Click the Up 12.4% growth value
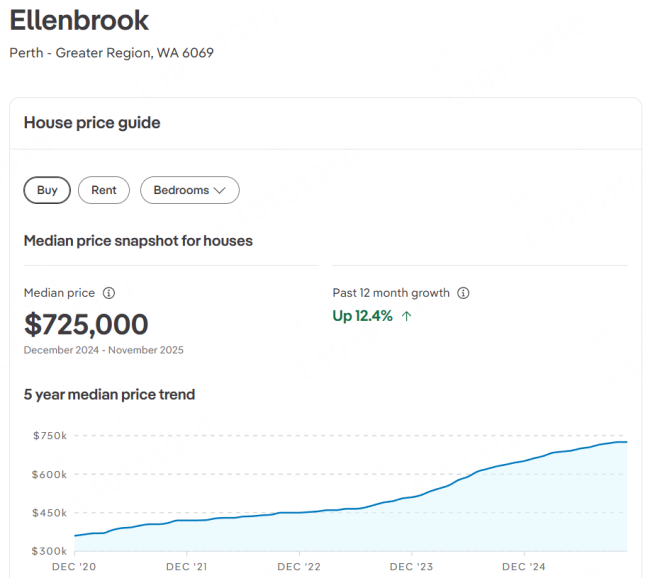 [362, 316]
